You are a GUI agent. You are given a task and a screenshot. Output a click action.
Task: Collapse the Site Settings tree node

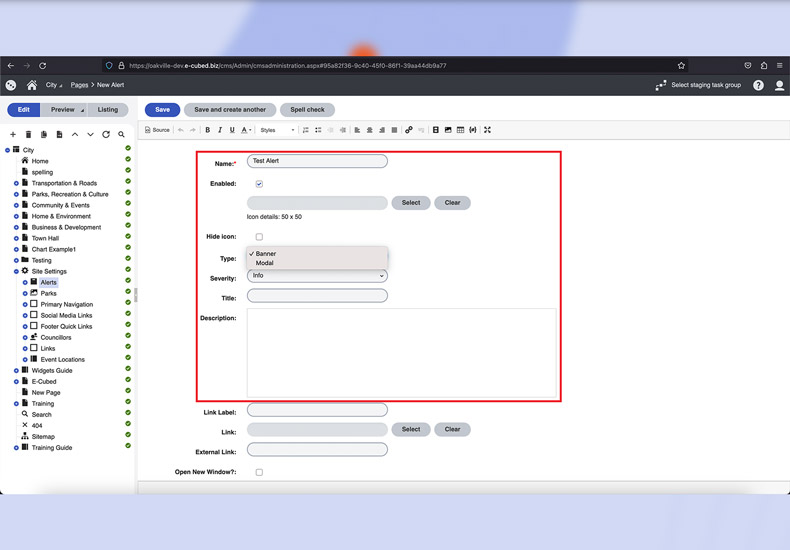[x=16, y=271]
